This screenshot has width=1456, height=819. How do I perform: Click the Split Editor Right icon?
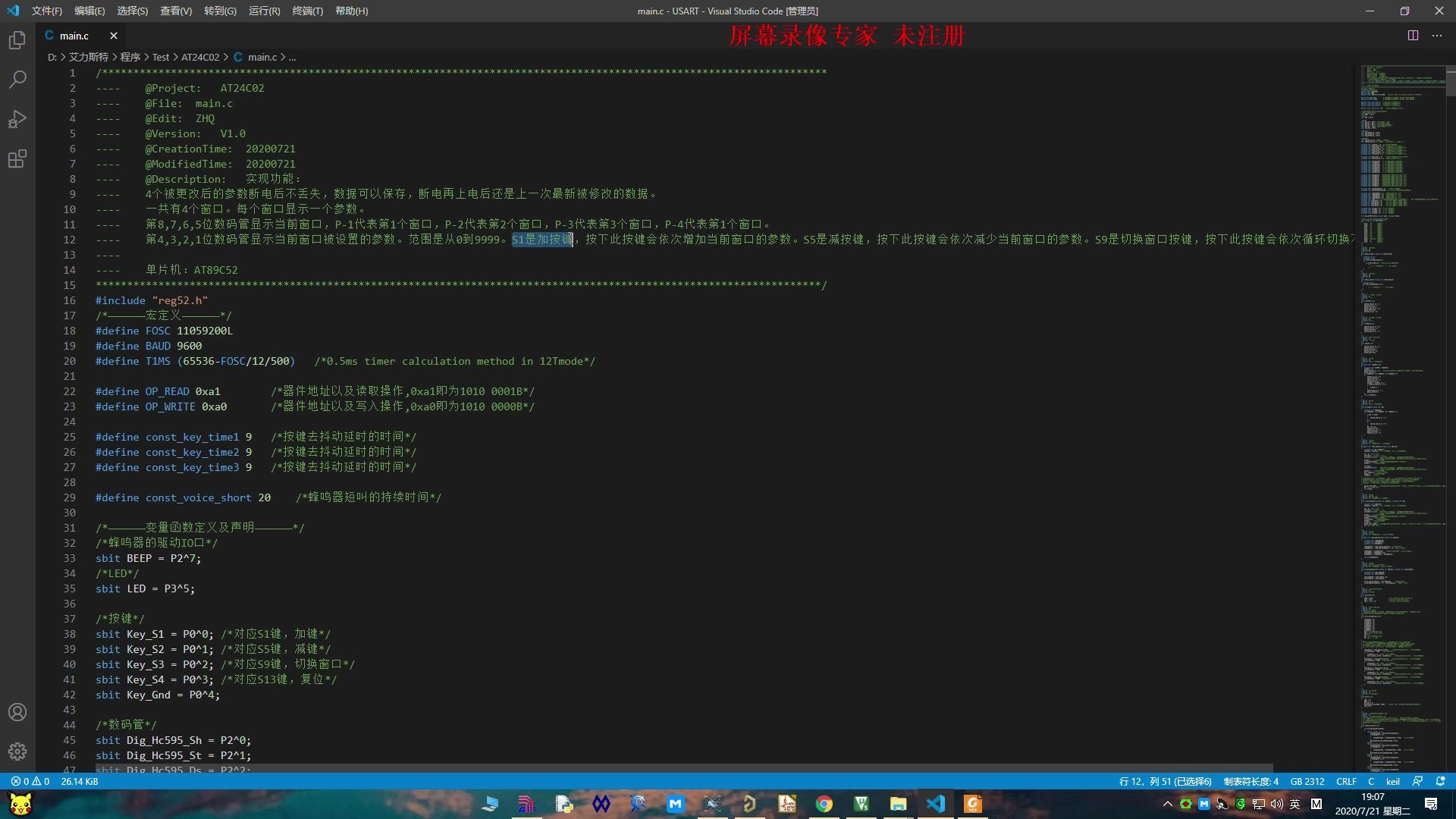pyautogui.click(x=1413, y=36)
